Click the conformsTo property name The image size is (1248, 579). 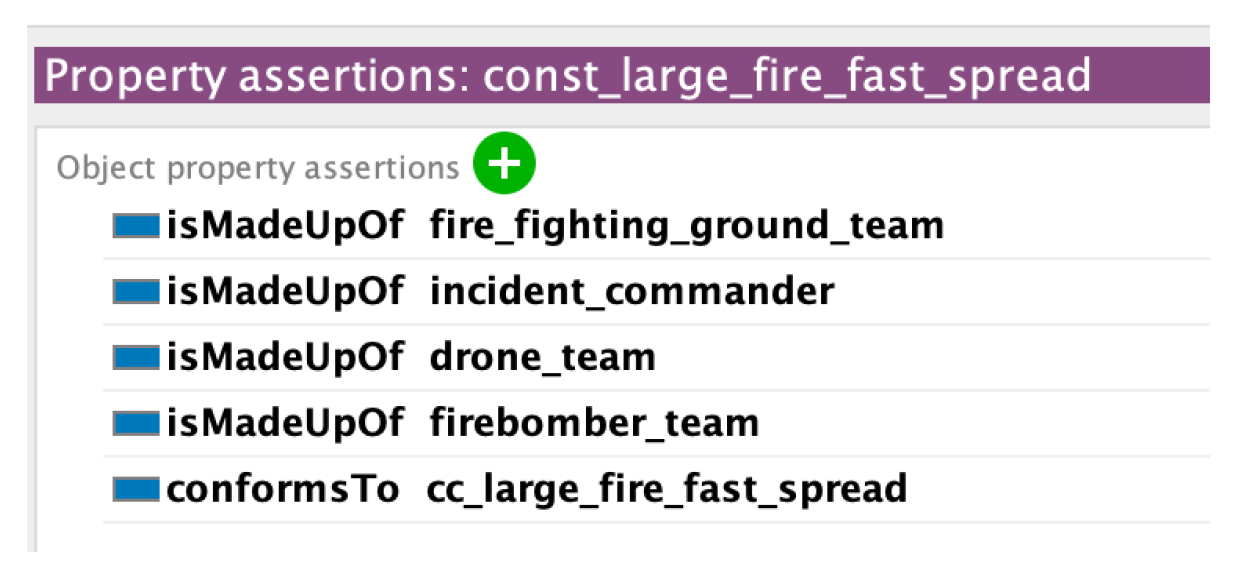[x=282, y=489]
